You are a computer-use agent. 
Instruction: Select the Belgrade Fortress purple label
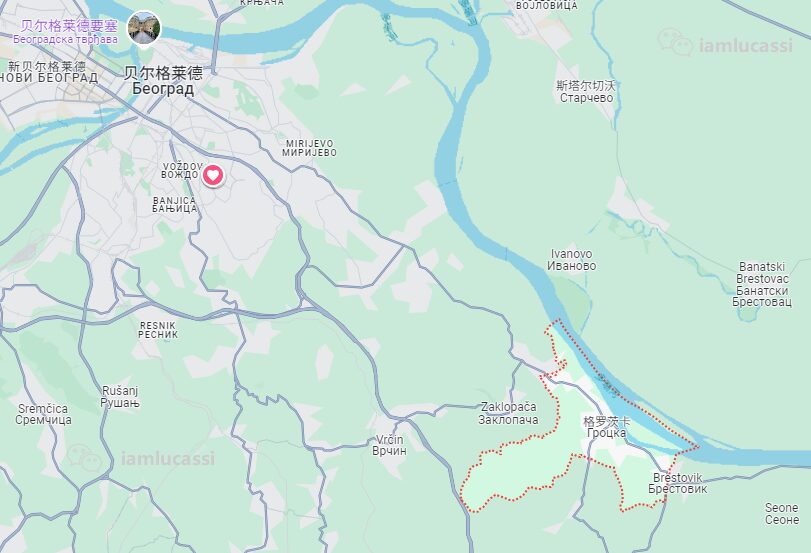68,32
